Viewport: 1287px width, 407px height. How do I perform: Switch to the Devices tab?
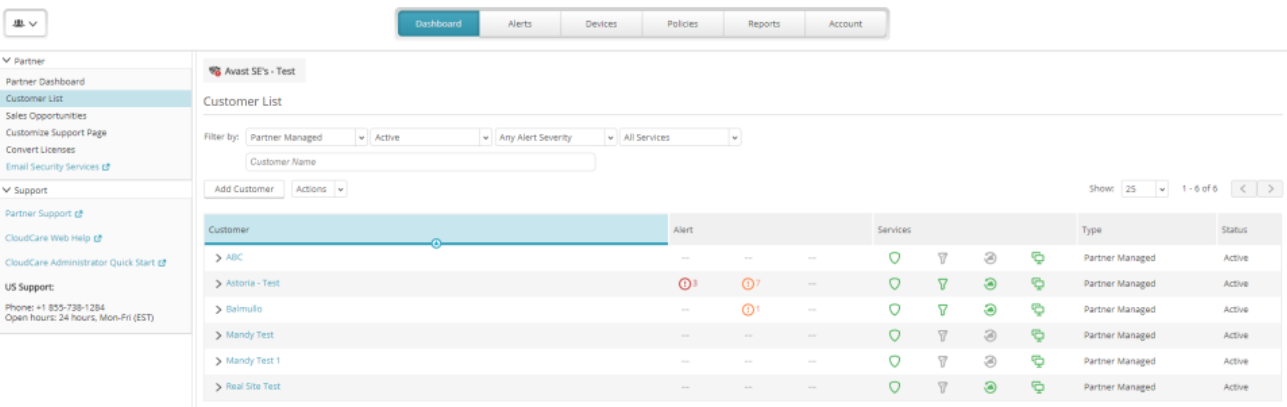tap(601, 24)
